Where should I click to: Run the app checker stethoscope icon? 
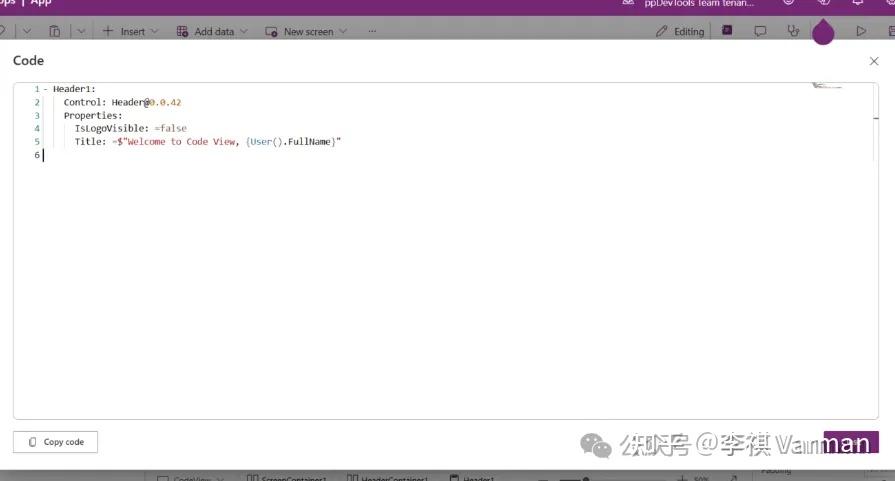coord(793,31)
